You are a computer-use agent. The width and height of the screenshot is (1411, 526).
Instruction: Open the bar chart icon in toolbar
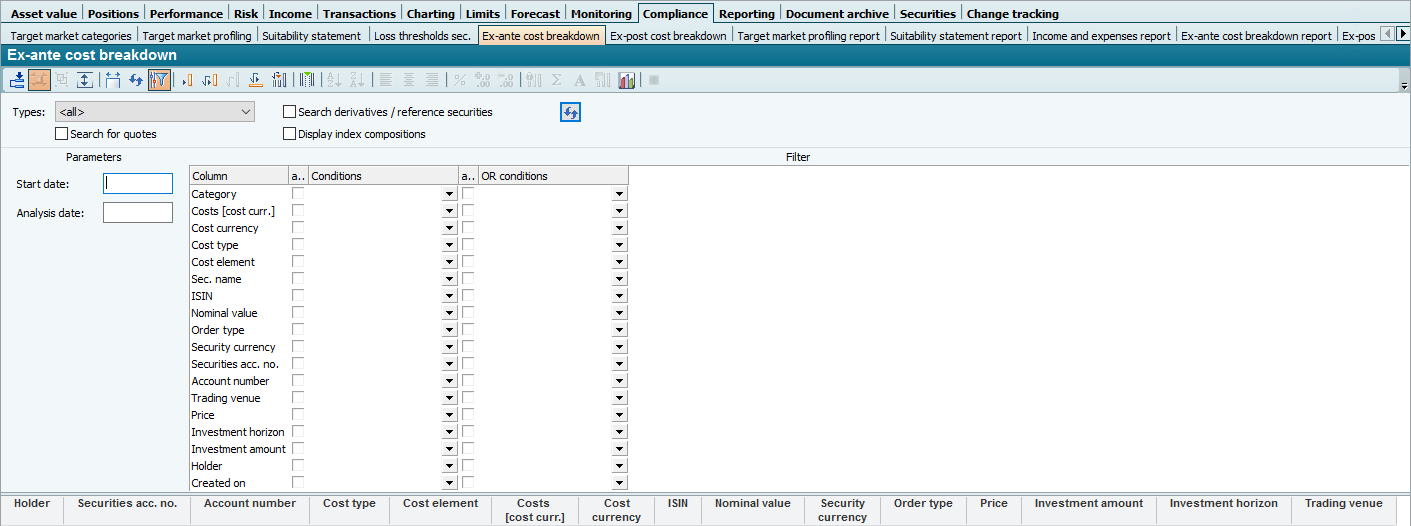click(x=627, y=80)
